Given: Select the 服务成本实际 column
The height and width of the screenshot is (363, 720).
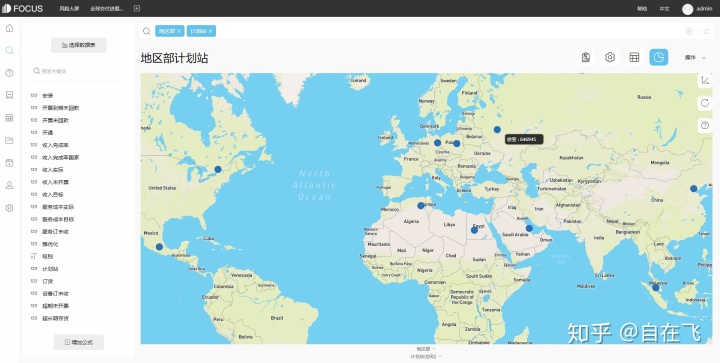Looking at the screenshot, I should click(x=58, y=207).
